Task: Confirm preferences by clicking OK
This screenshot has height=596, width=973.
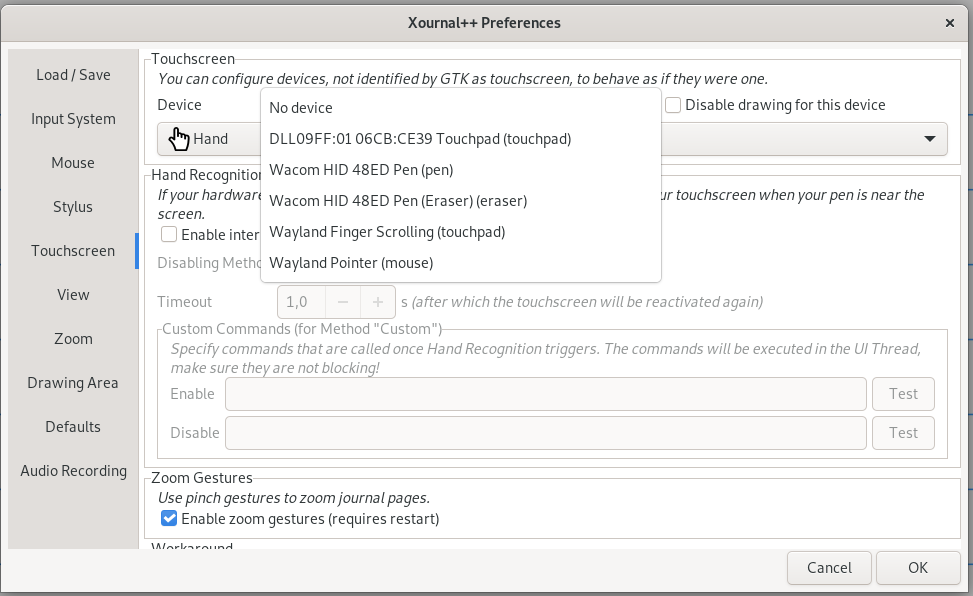Action: (917, 567)
